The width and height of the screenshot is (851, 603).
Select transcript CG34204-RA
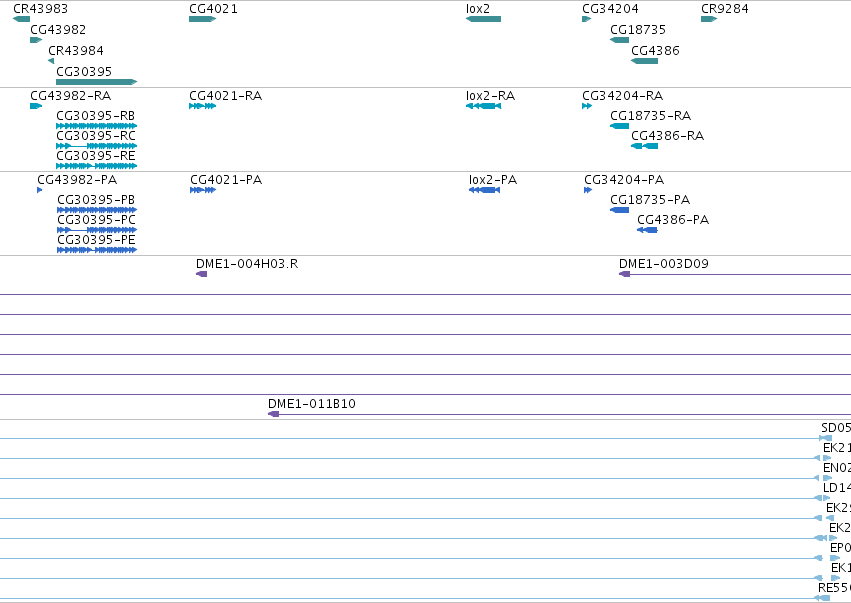(587, 106)
